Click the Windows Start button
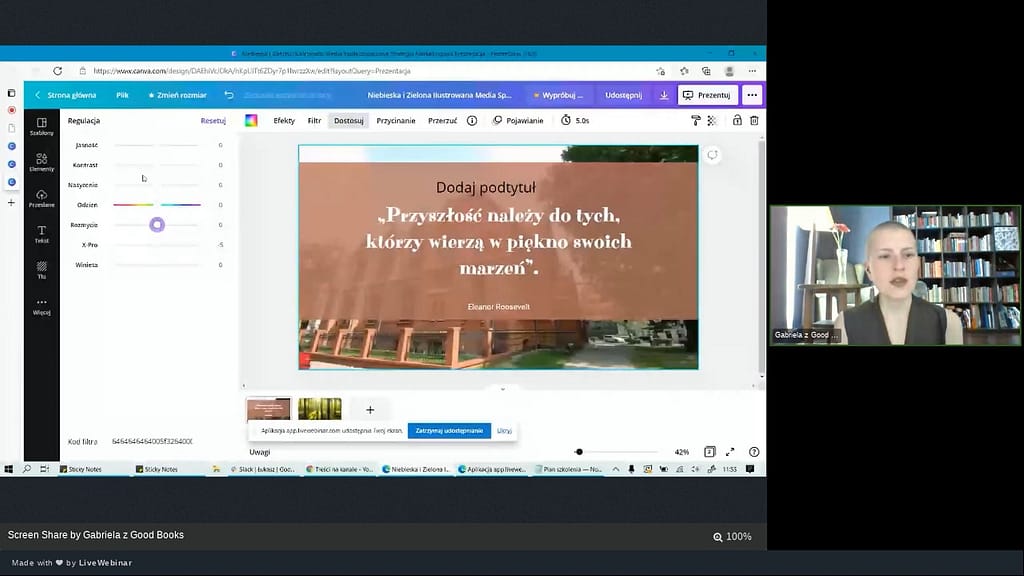Screen dimensions: 1024x576 click(x=8, y=469)
